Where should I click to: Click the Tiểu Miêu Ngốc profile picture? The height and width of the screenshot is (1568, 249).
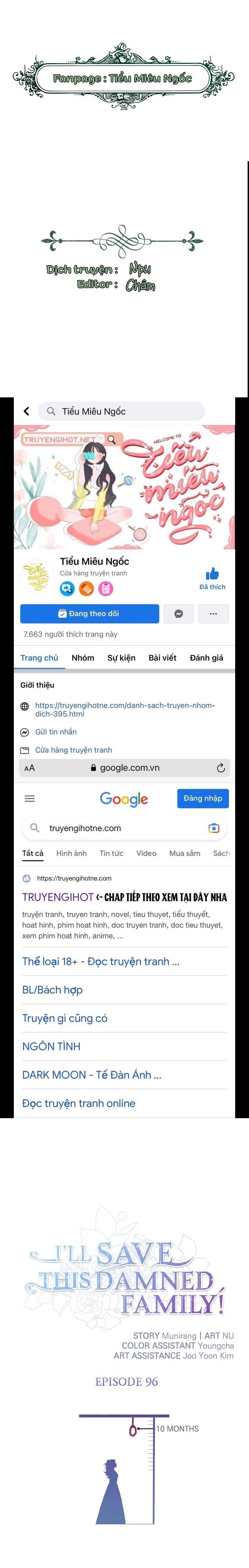click(x=37, y=575)
